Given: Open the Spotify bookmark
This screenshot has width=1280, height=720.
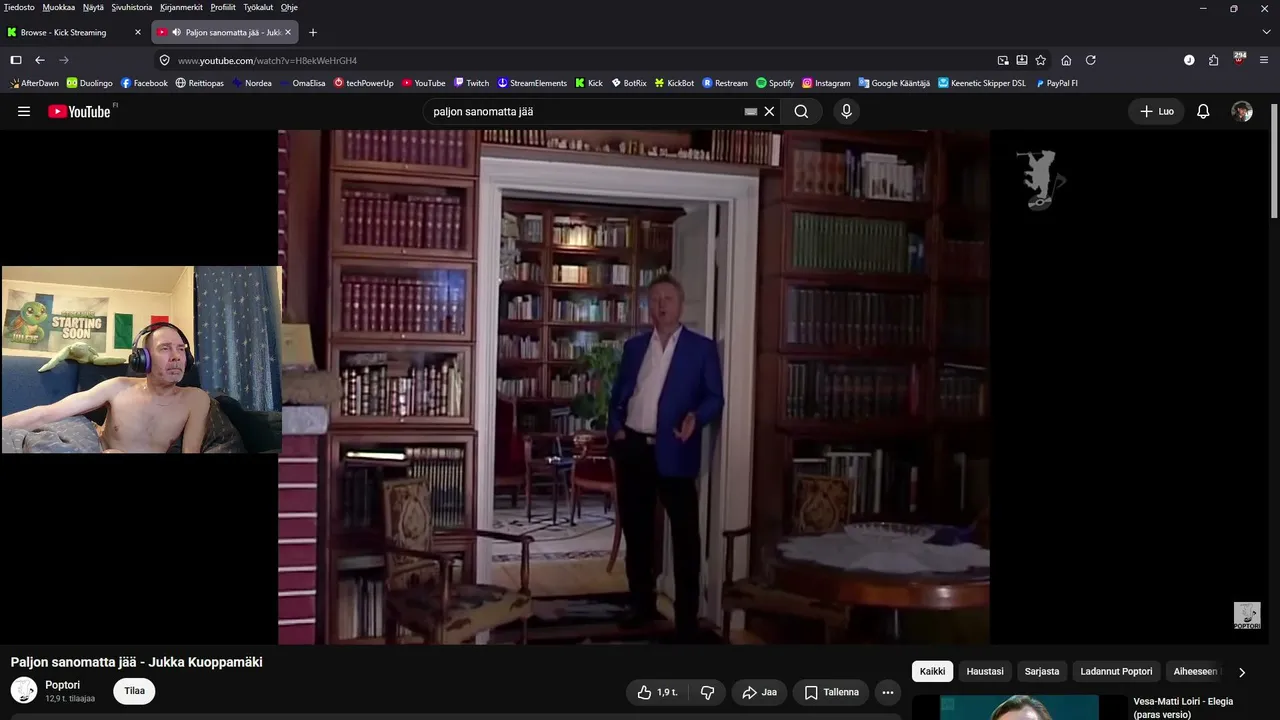Looking at the screenshot, I should click(x=775, y=83).
